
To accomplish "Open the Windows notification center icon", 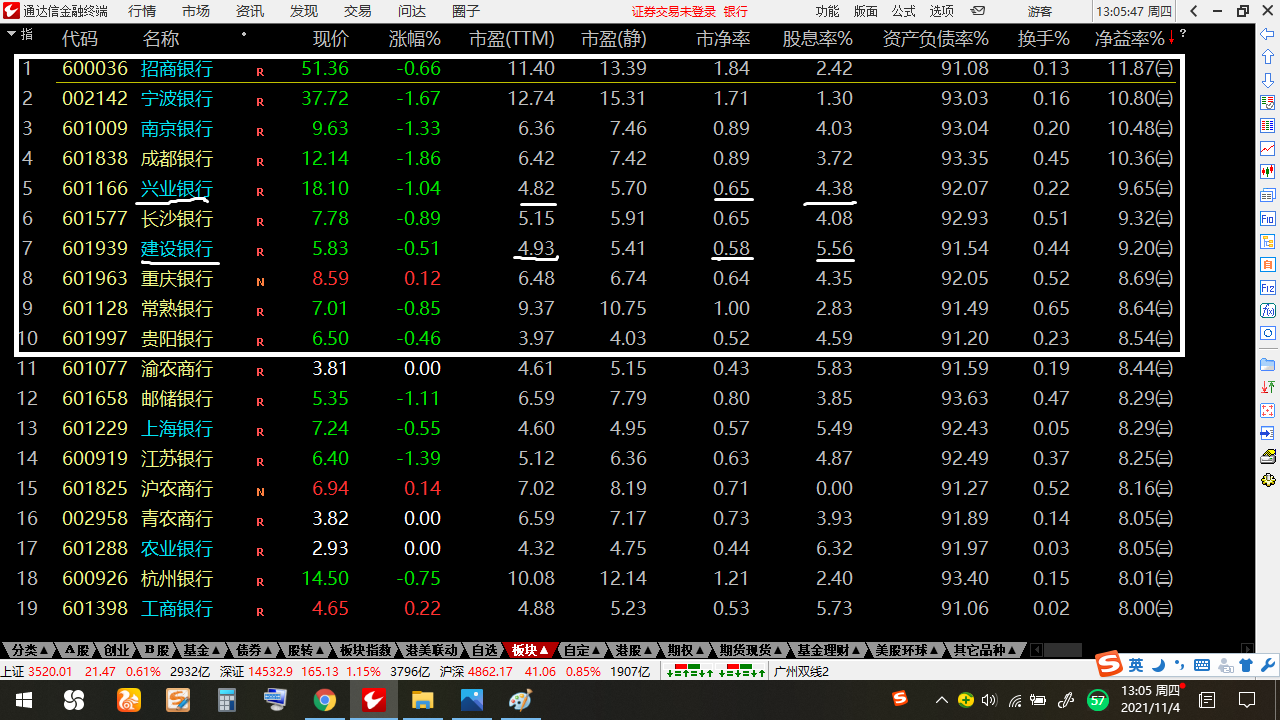I will 1247,700.
